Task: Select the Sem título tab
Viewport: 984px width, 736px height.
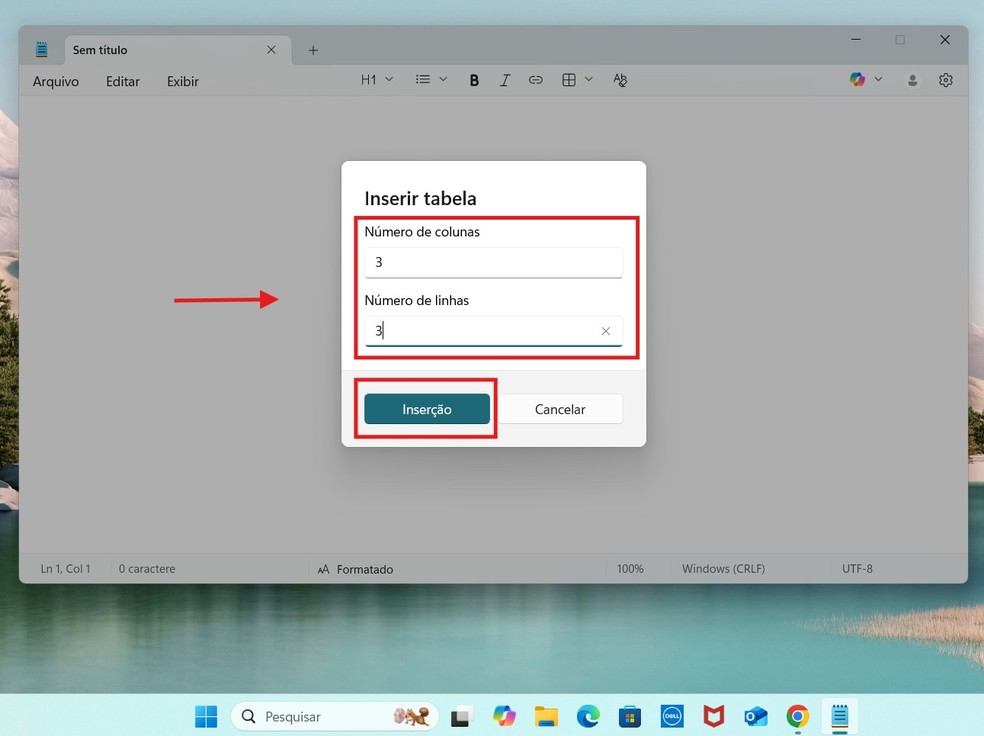Action: [x=178, y=50]
